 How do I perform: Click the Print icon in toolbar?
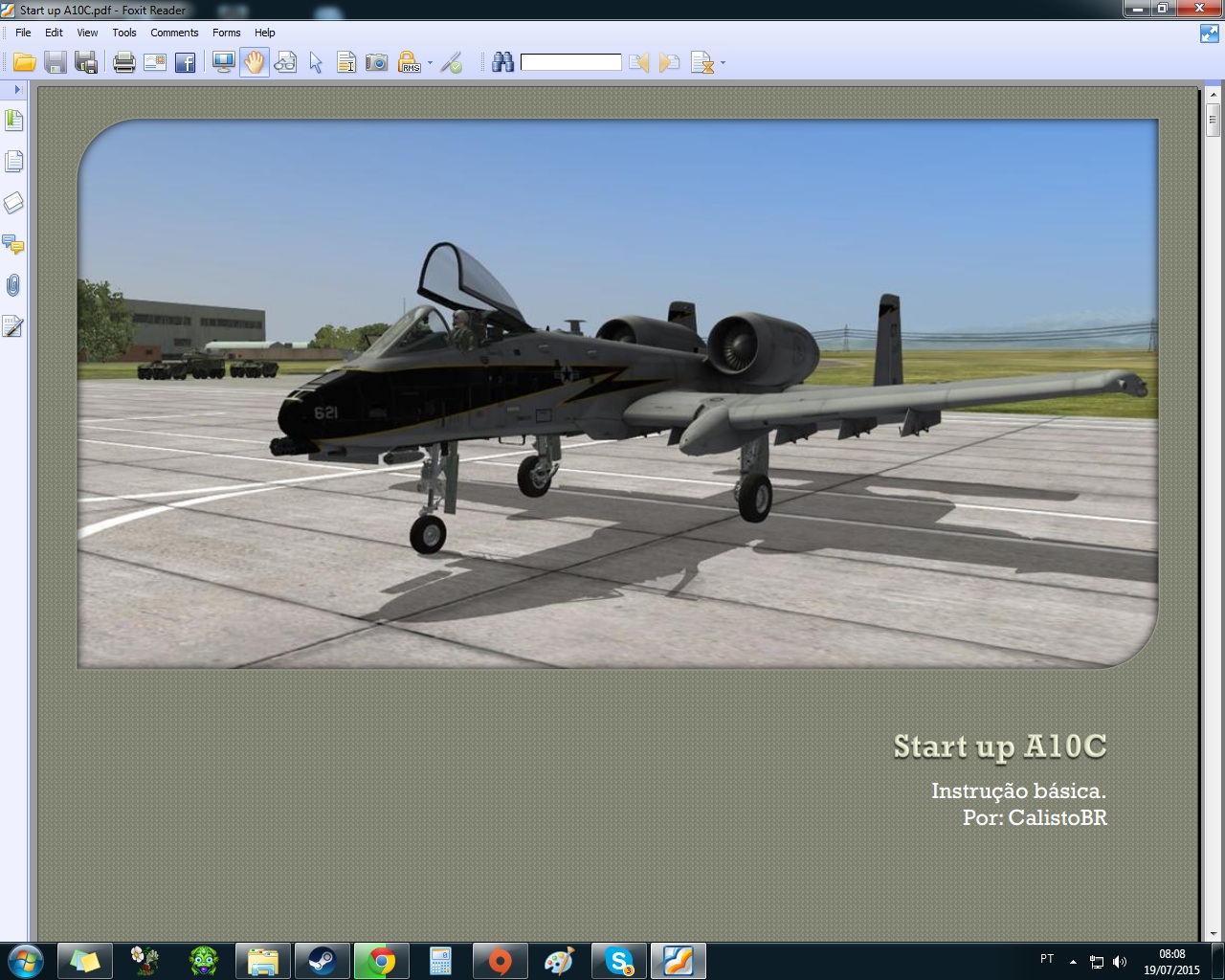123,63
